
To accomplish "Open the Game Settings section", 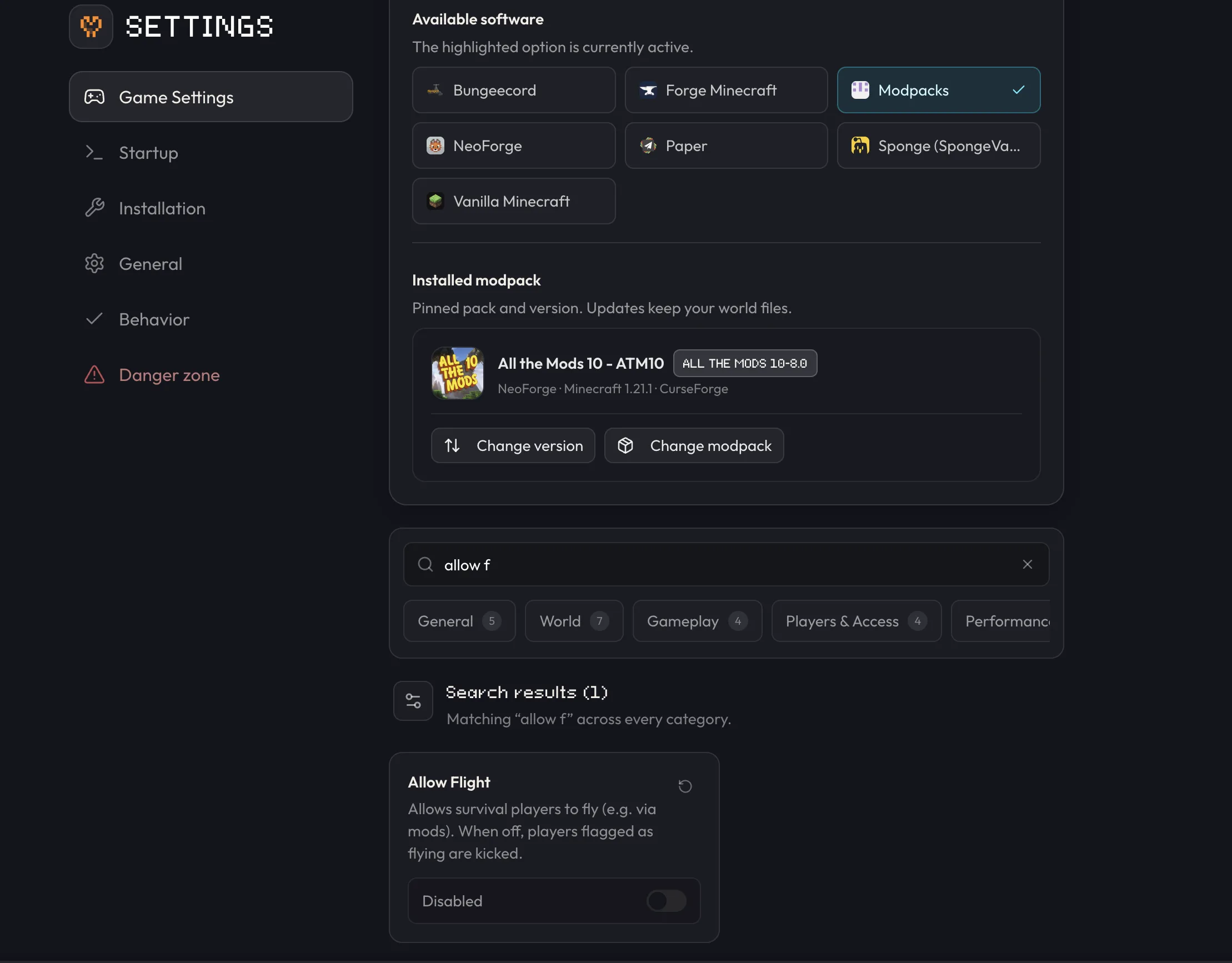I will click(x=211, y=97).
